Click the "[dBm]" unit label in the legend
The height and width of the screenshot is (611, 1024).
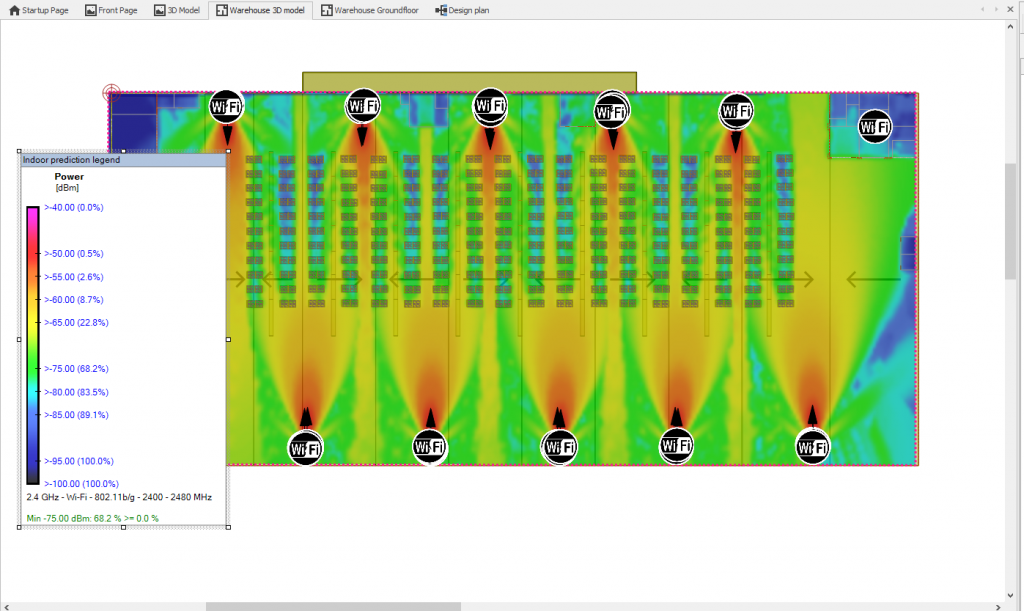click(x=67, y=188)
